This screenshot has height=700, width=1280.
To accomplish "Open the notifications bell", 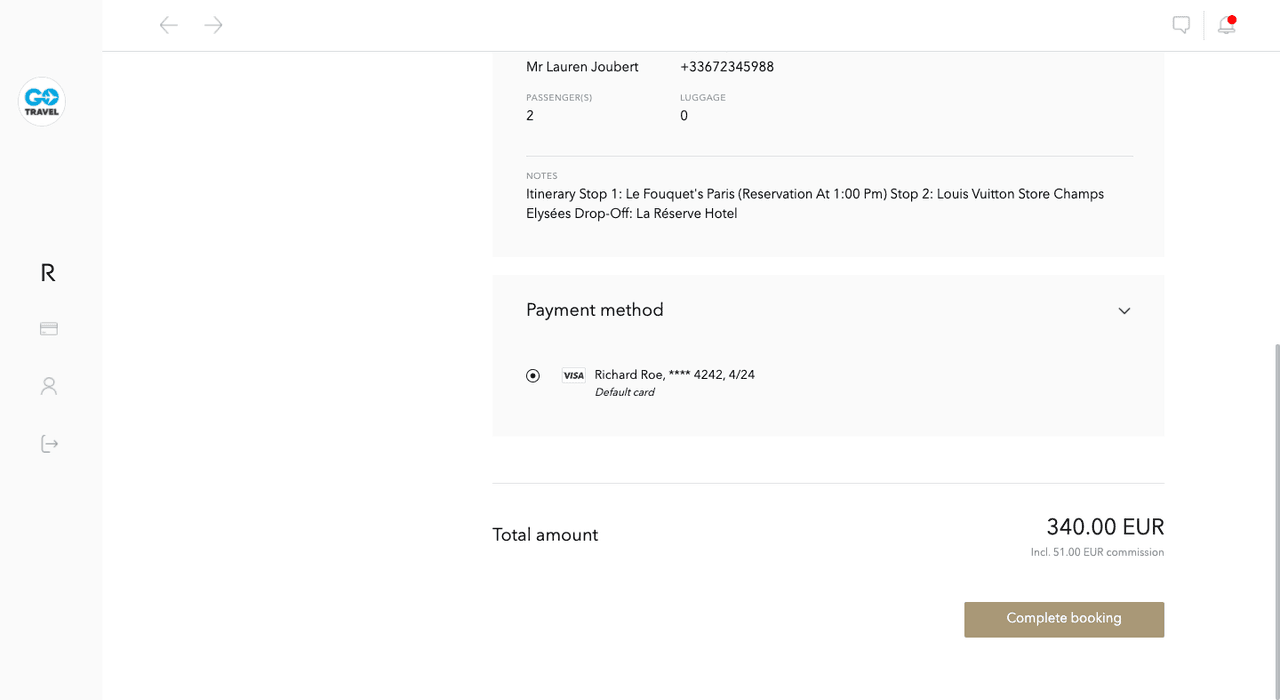I will click(x=1226, y=25).
